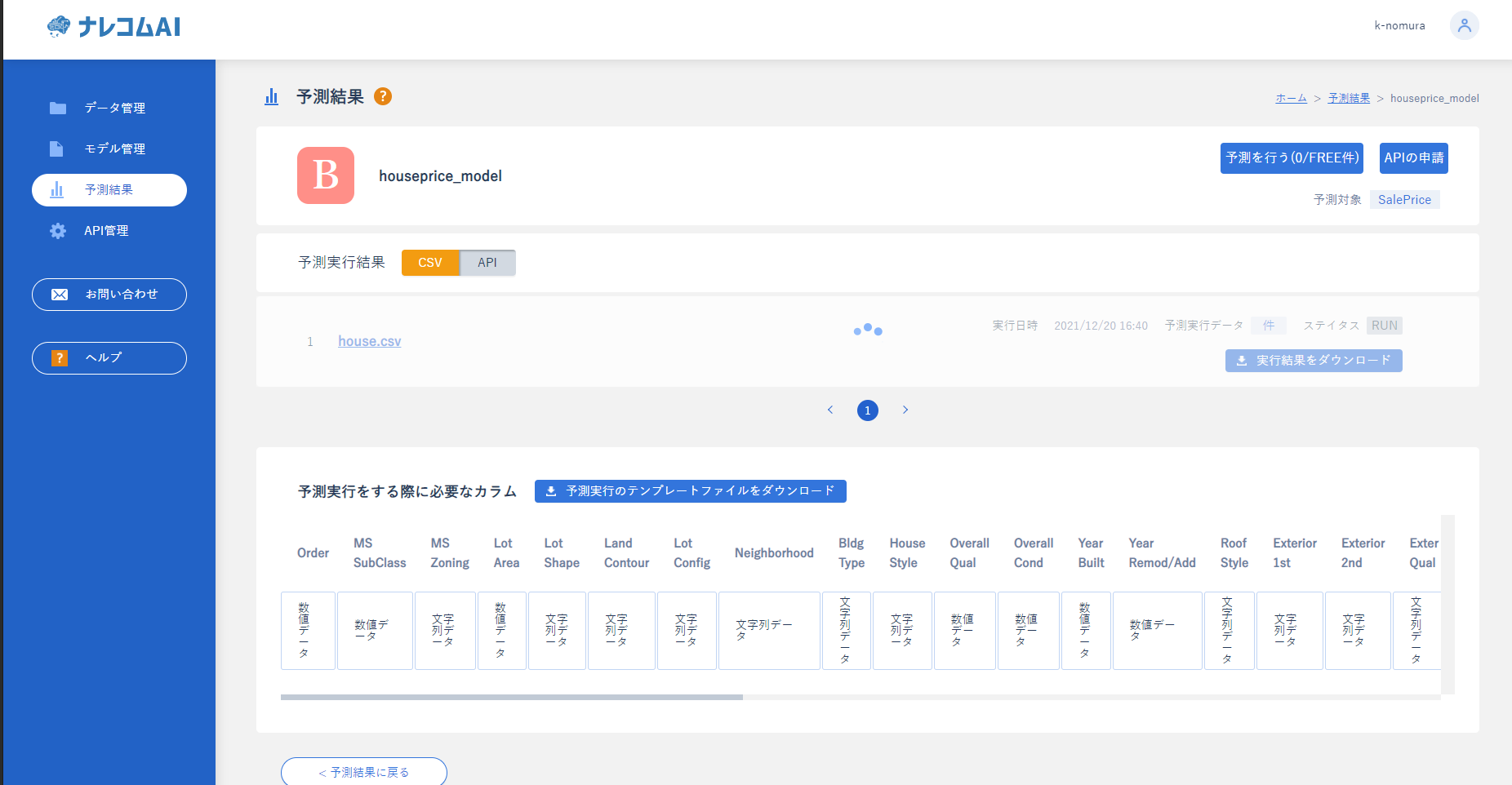Open the orange help icon beside 予測結果 title
1512x785 pixels.
pos(383,96)
